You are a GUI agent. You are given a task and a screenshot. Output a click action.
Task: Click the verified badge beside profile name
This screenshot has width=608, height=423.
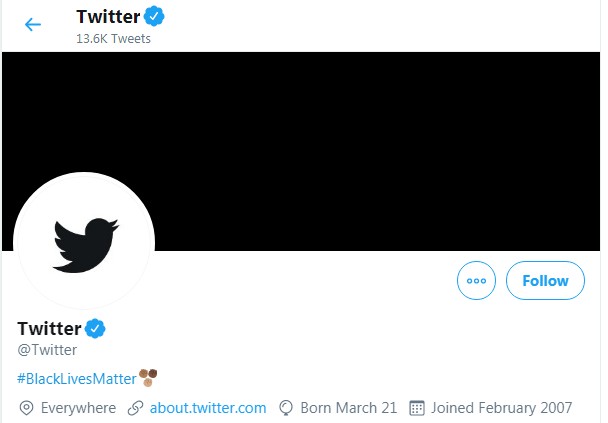(x=95, y=328)
